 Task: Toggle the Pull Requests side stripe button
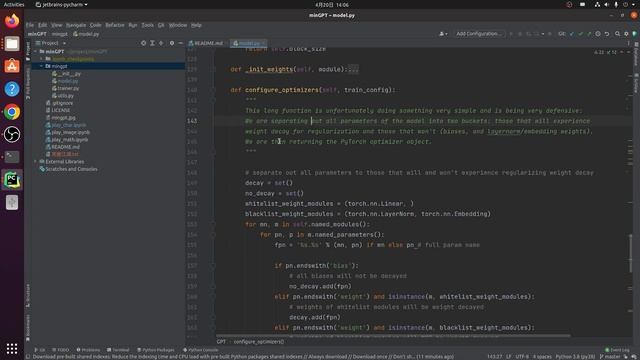28,83
